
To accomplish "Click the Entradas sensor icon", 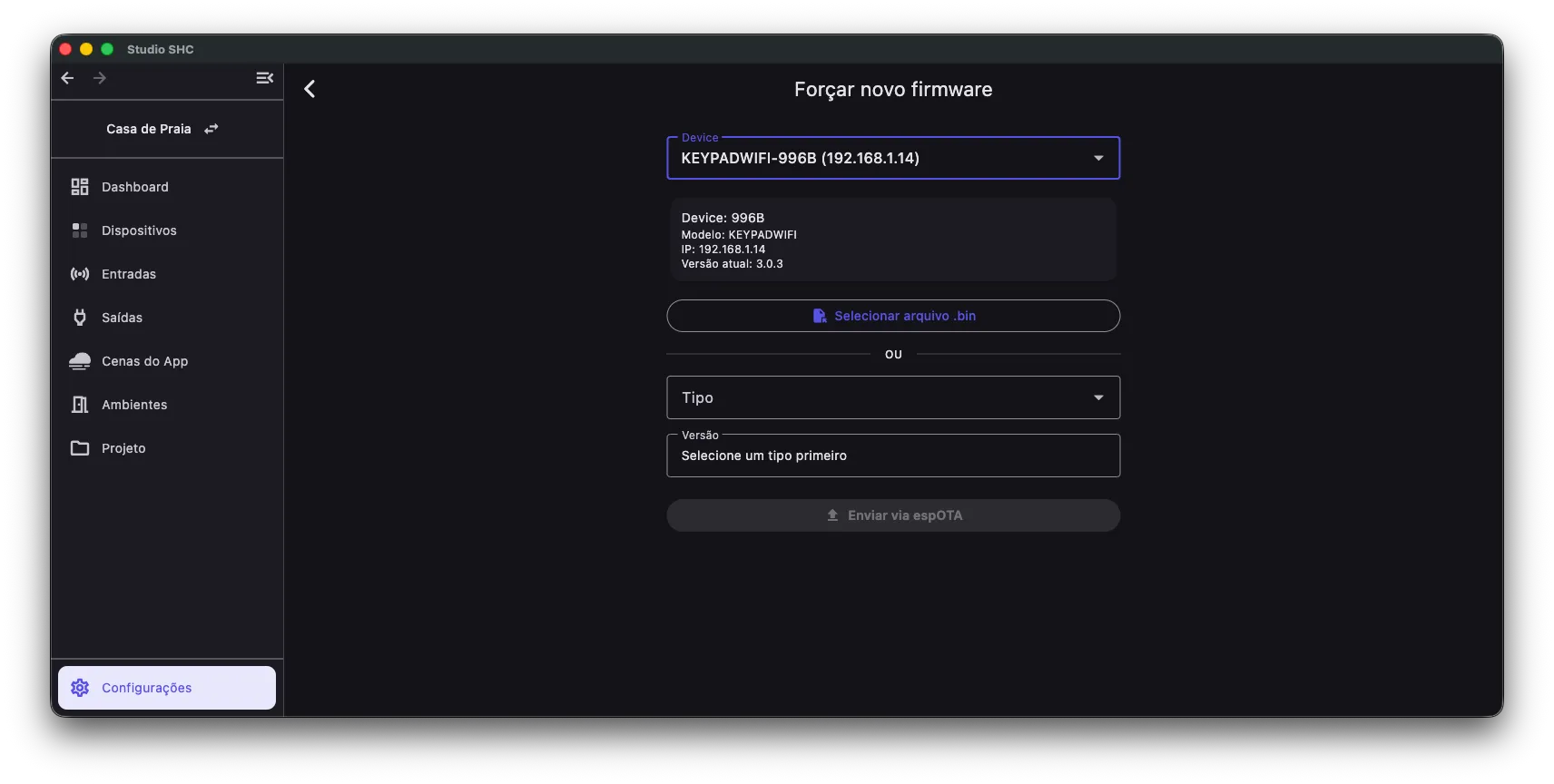I will tap(80, 274).
